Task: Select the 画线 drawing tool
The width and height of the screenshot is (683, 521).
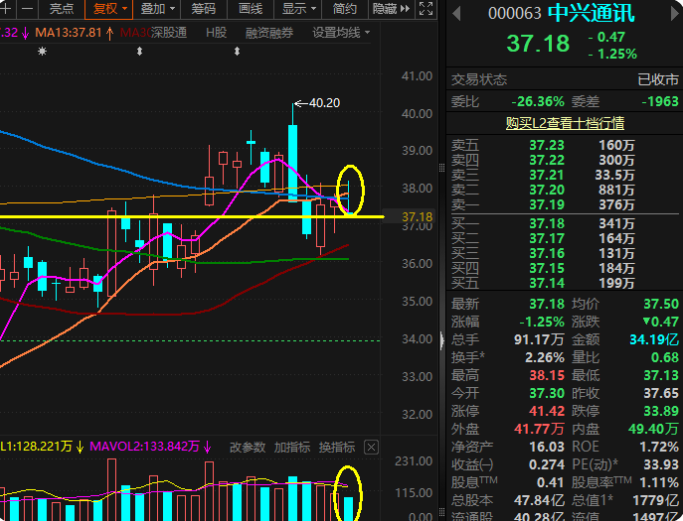Action: [x=250, y=9]
